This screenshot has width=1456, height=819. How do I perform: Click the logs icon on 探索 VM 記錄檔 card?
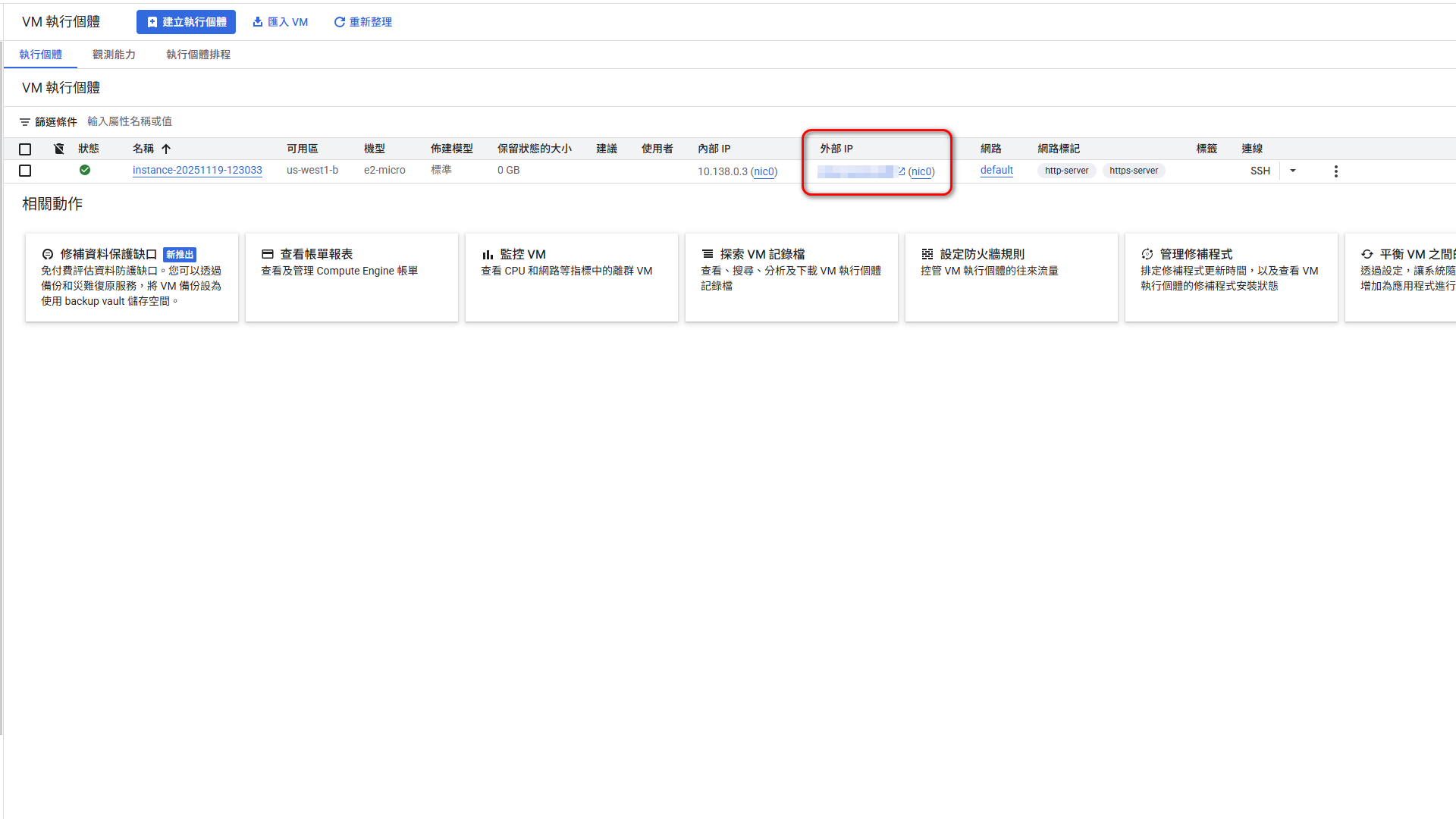point(708,254)
